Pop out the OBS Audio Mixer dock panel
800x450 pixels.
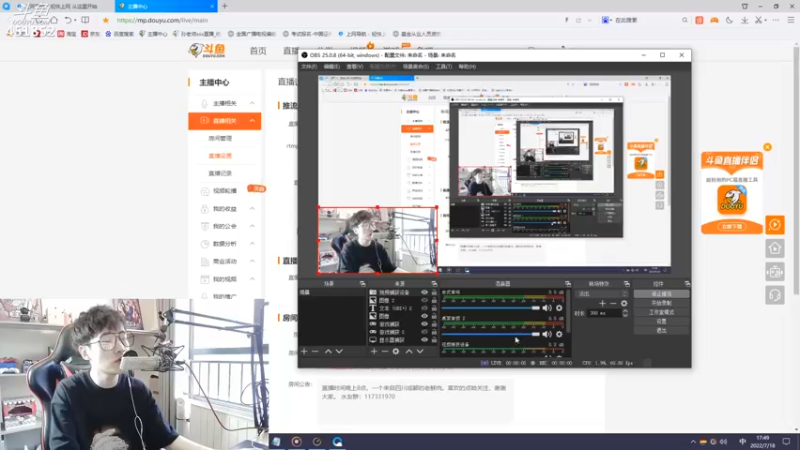567,284
